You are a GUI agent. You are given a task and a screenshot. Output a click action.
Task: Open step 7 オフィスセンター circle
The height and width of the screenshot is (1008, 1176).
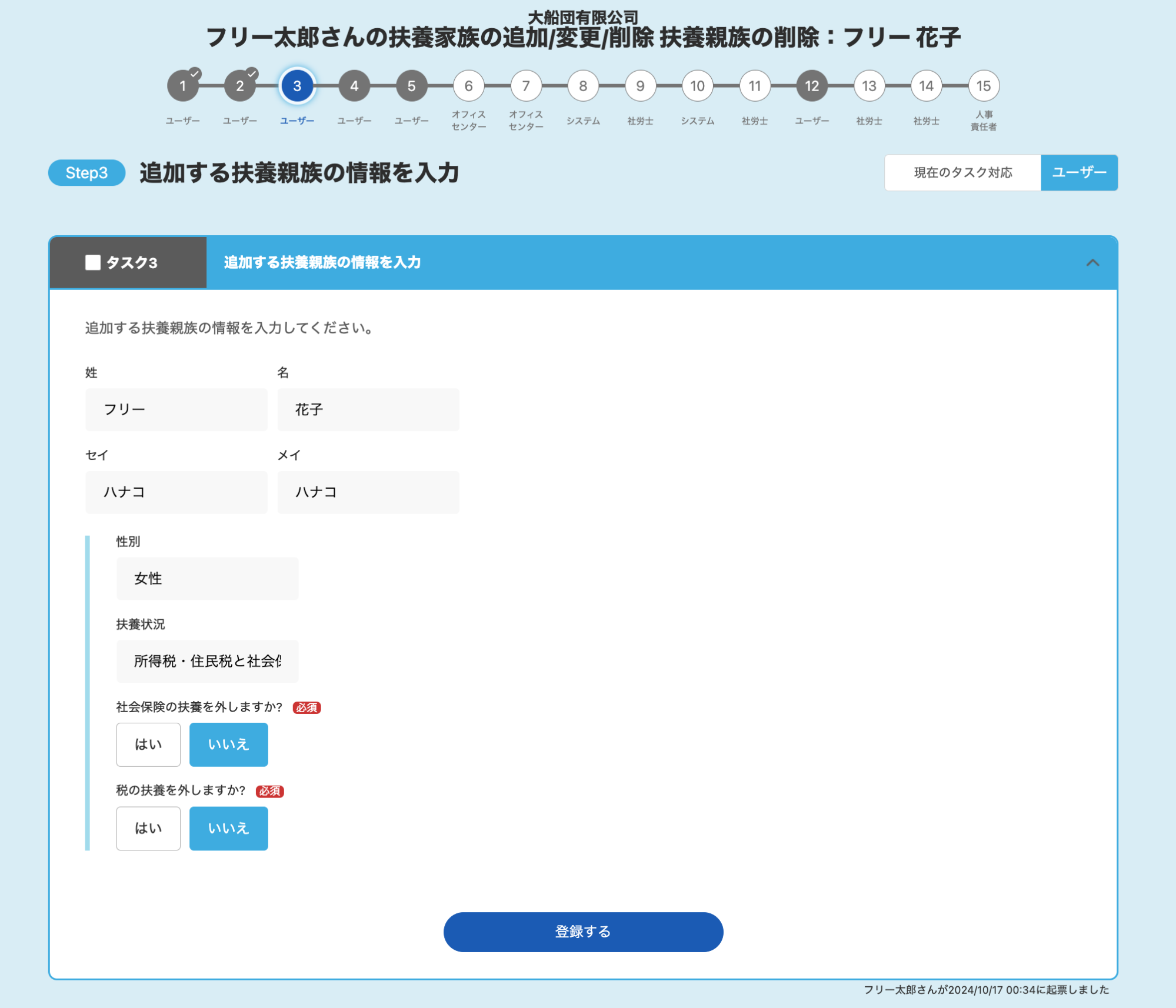pos(526,86)
